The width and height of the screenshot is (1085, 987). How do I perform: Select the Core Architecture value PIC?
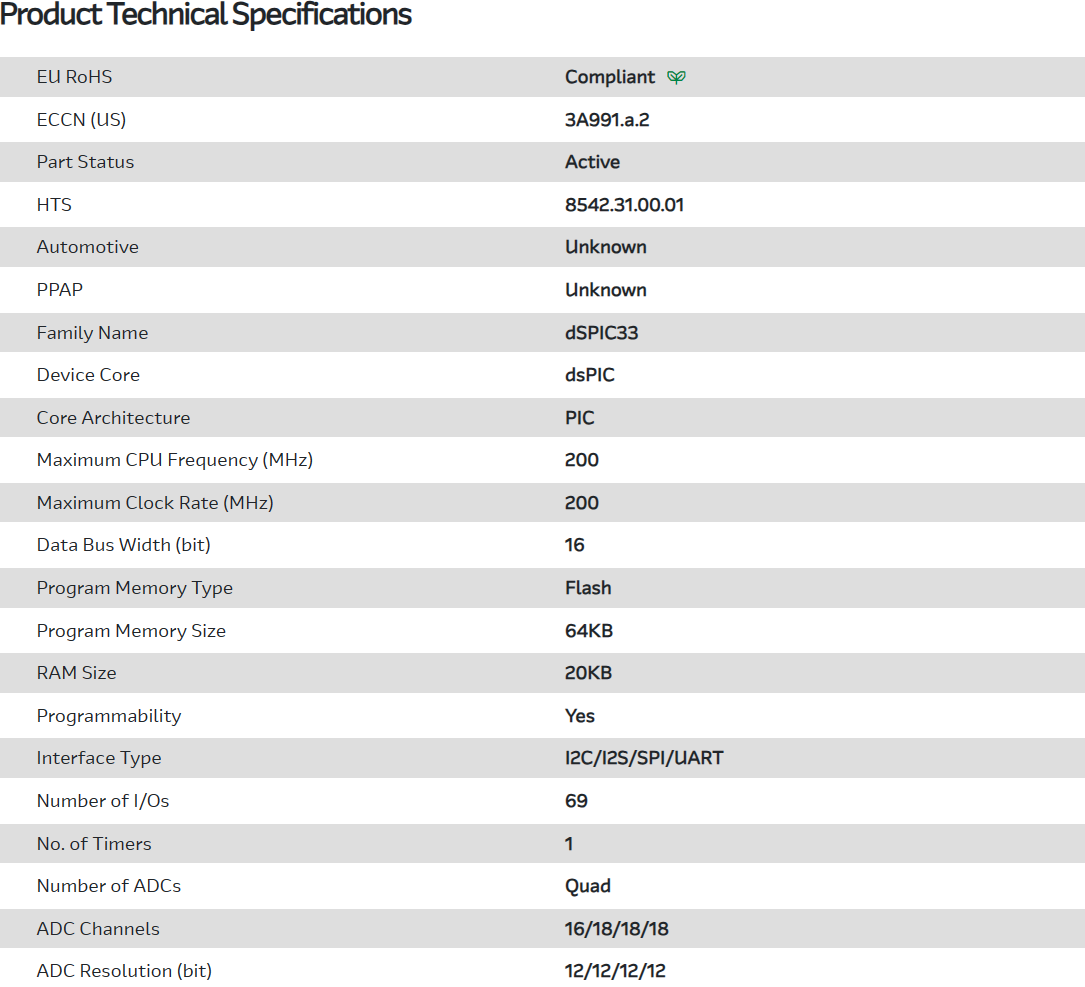(x=579, y=418)
